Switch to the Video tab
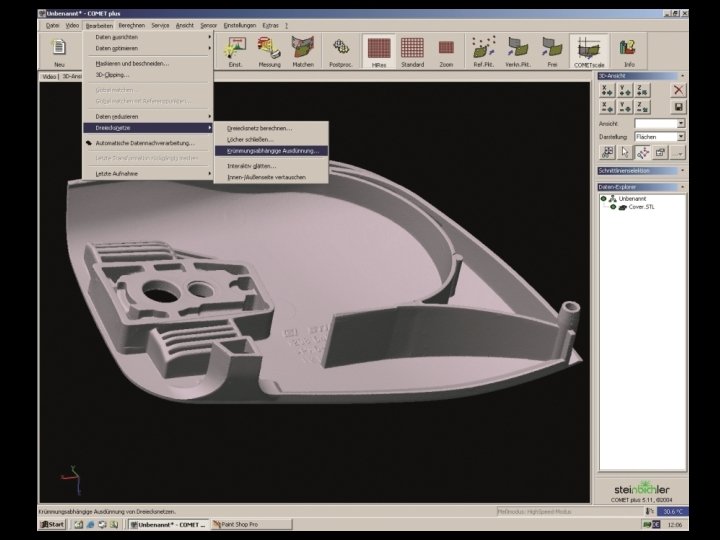 [49, 76]
